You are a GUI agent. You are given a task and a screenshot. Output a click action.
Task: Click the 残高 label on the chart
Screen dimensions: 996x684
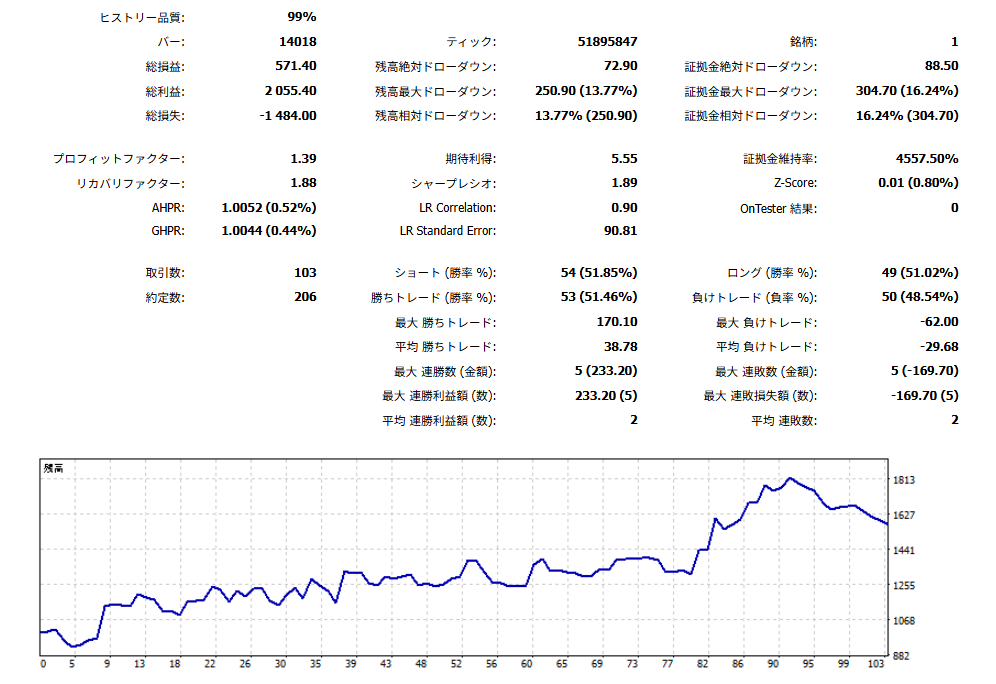coord(53,468)
